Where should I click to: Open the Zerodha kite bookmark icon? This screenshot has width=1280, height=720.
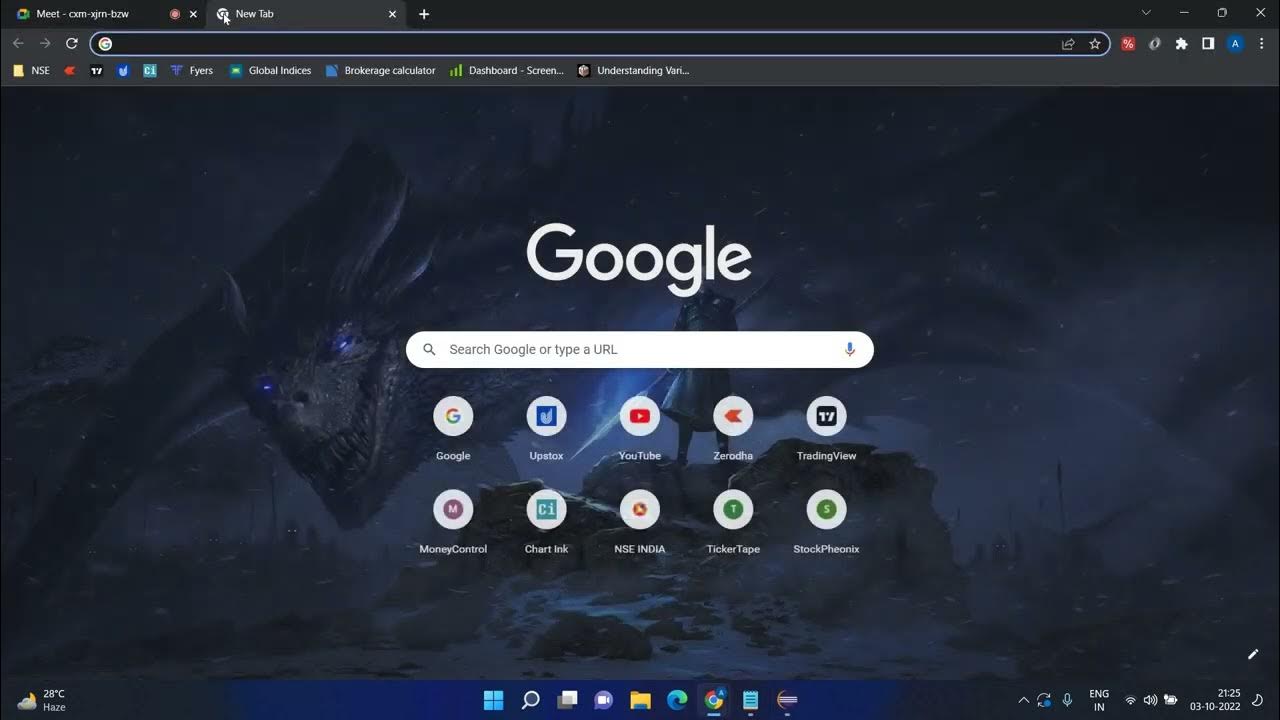pyautogui.click(x=70, y=71)
